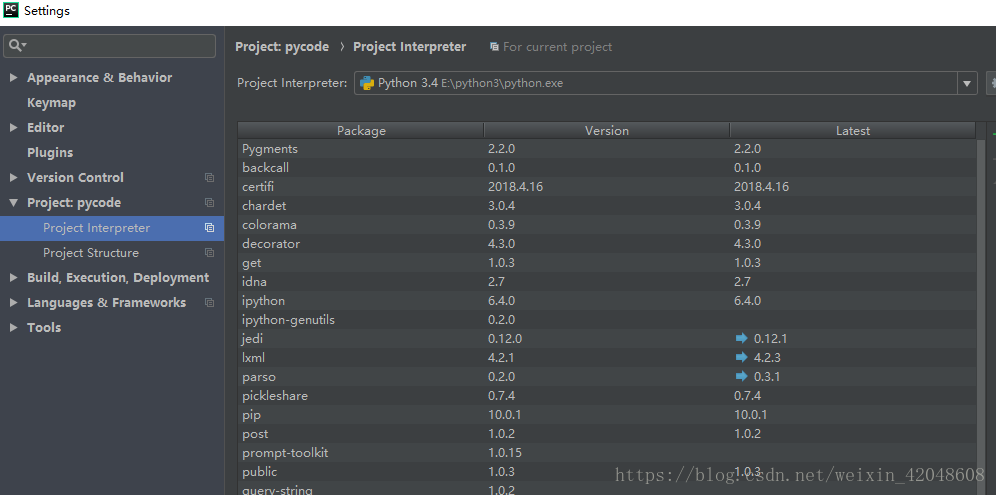Open the Keymap settings page
Viewport: 996px width, 495px height.
[x=51, y=103]
